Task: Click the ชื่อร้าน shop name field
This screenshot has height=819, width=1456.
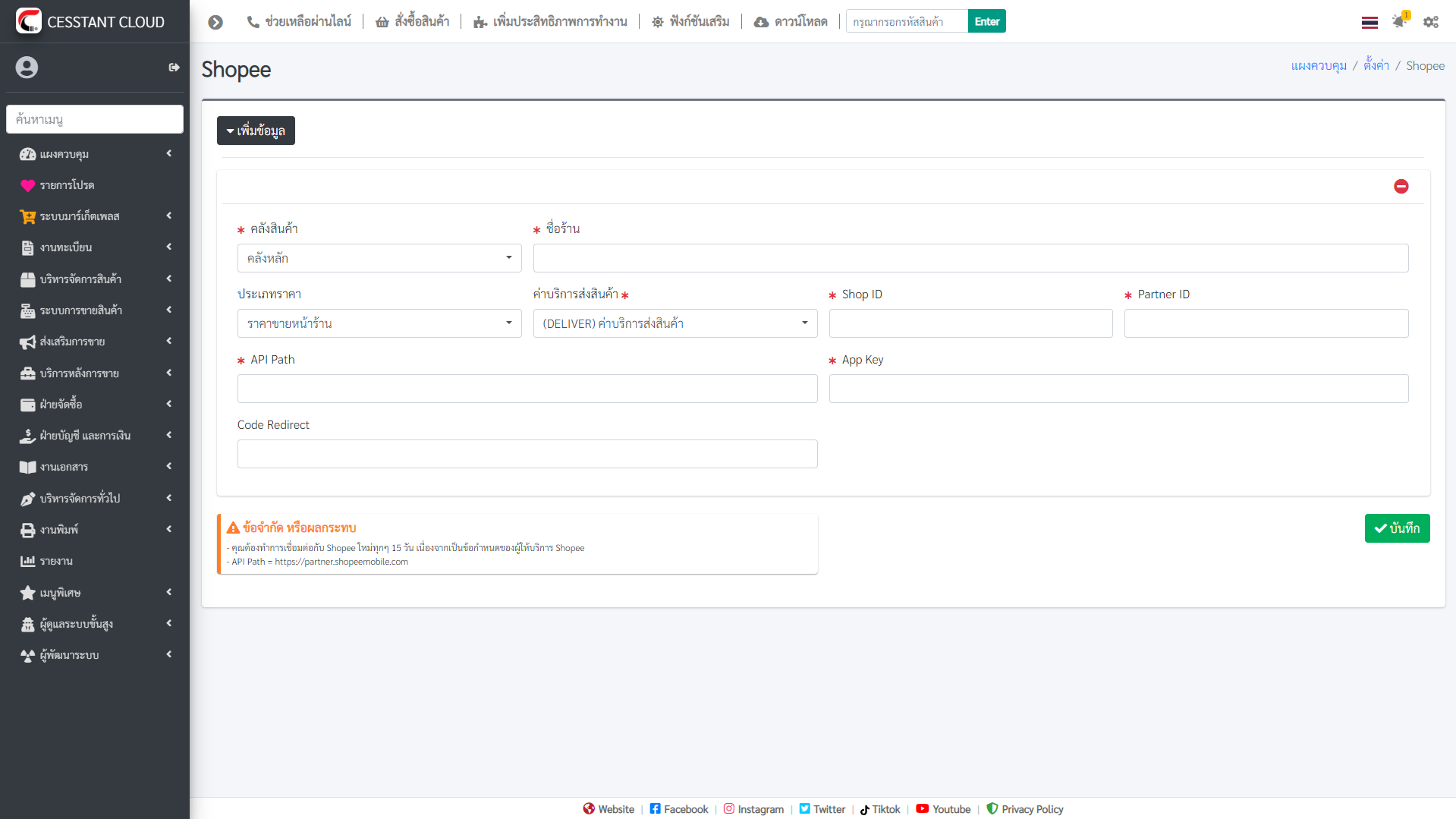Action: [x=971, y=258]
